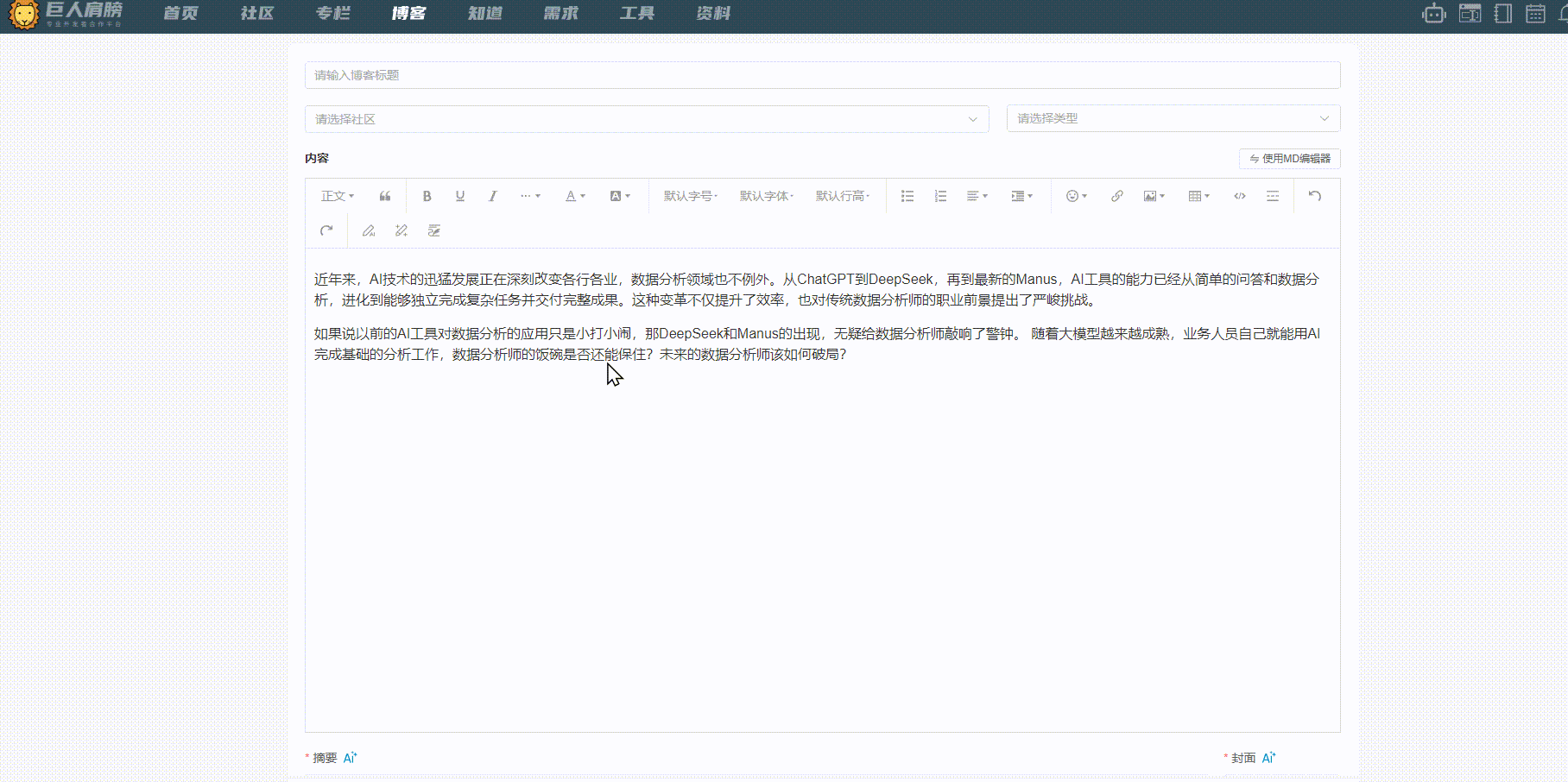Click the lion logo in the header
This screenshot has height=782, width=1568.
point(23,14)
